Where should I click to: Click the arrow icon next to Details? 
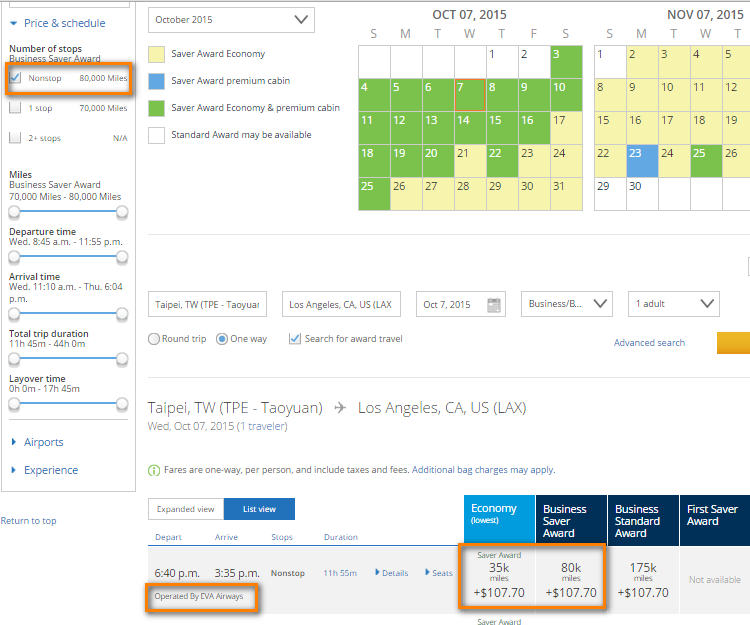[x=378, y=573]
